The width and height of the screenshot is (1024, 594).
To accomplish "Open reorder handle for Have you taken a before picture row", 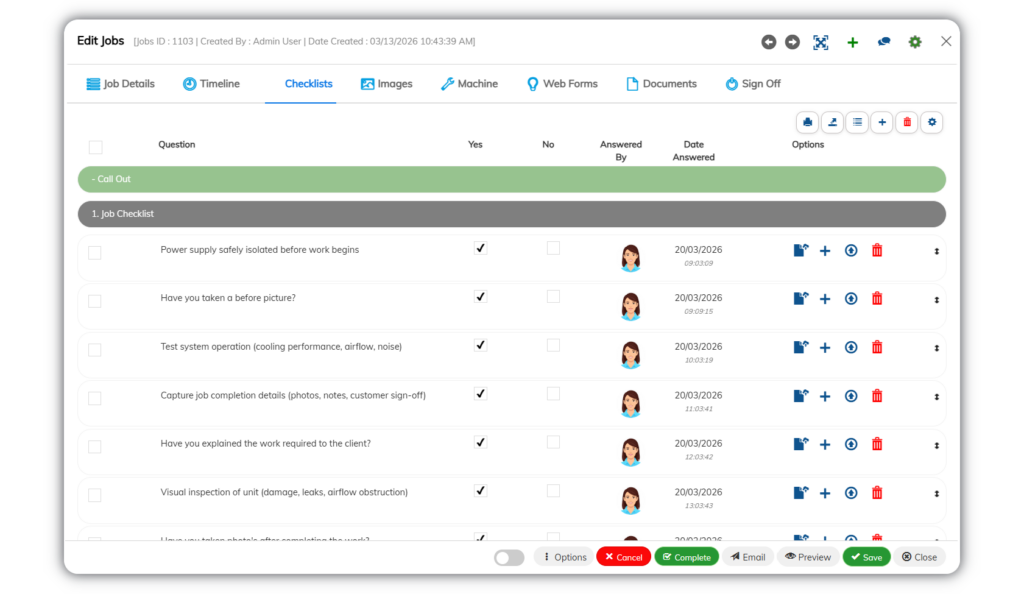I will point(936,300).
